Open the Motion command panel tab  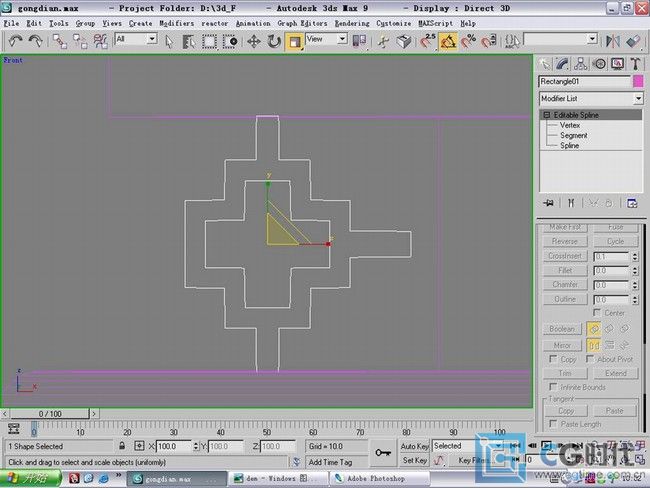[599, 64]
